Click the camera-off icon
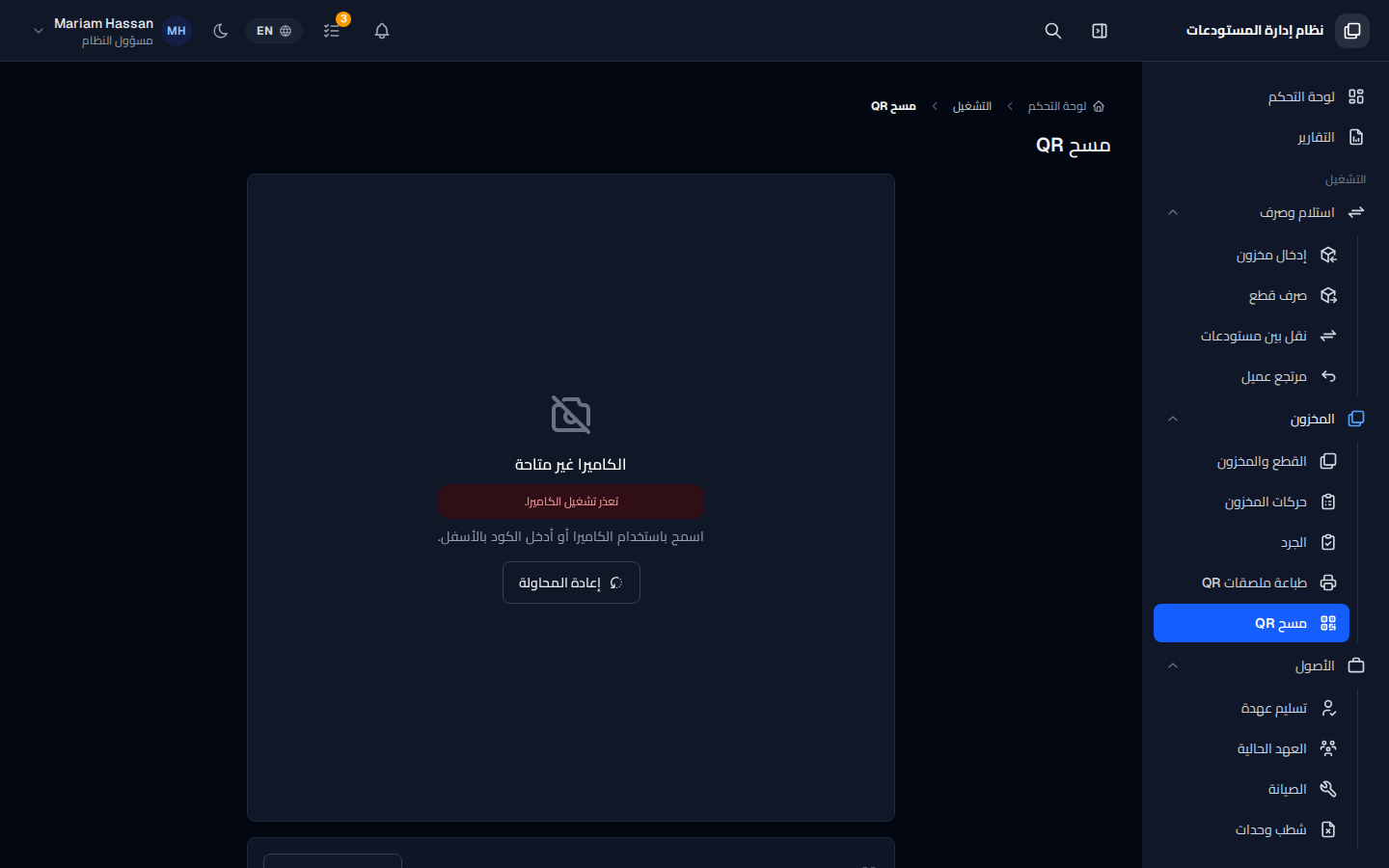The image size is (1389, 868). tap(571, 415)
